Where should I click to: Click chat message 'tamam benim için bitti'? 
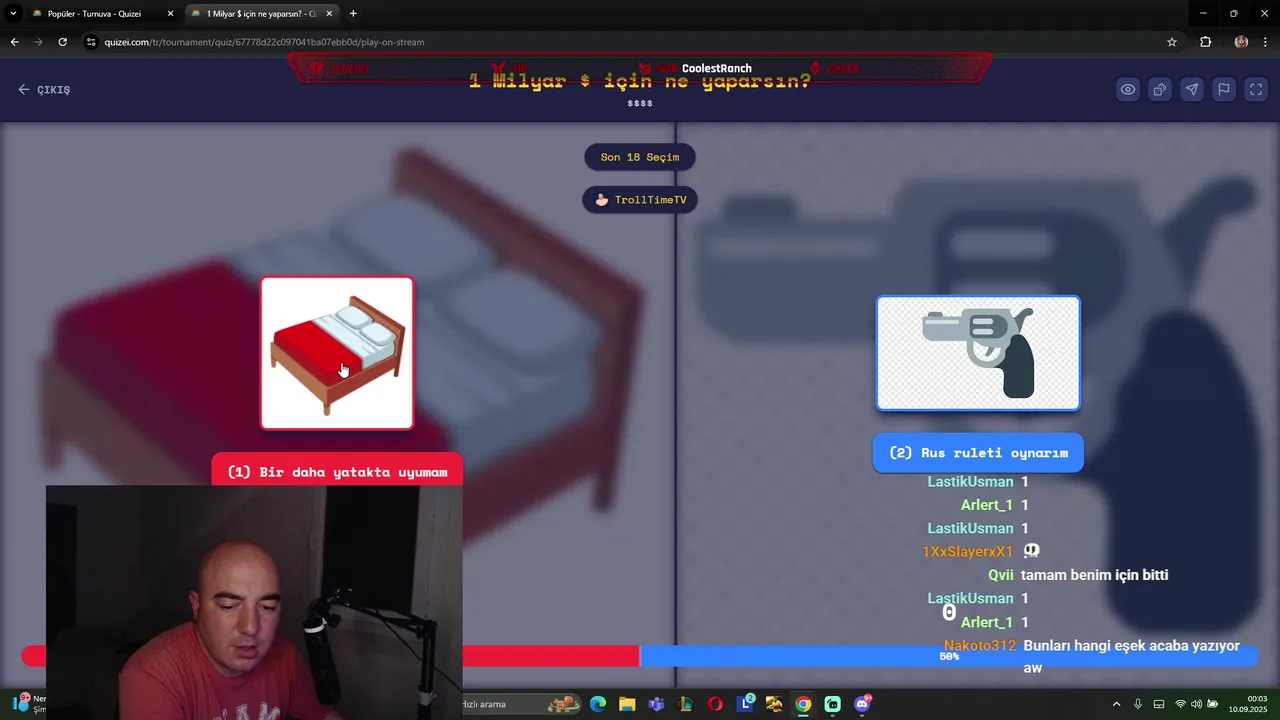1094,575
